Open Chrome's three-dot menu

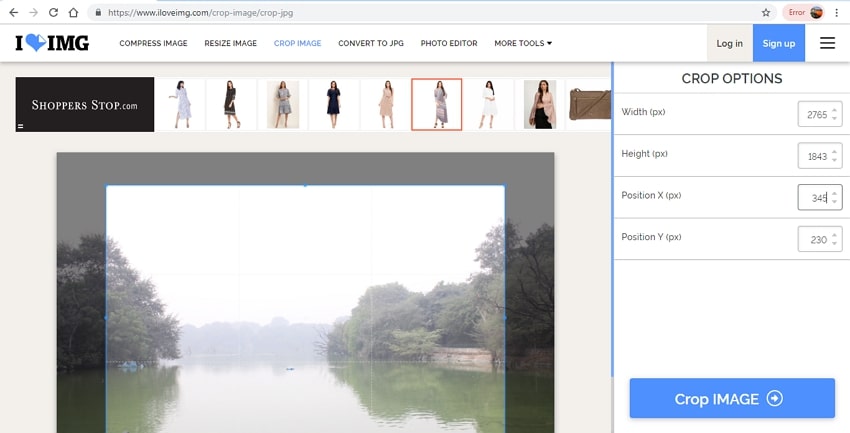836,13
